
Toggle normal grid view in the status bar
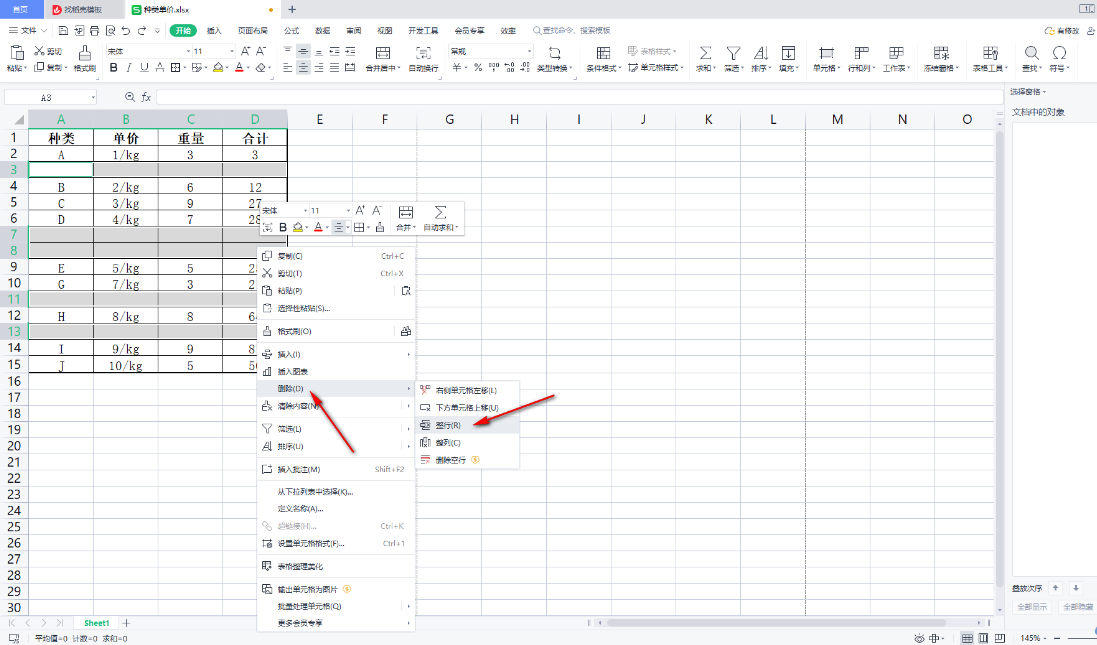click(967, 638)
